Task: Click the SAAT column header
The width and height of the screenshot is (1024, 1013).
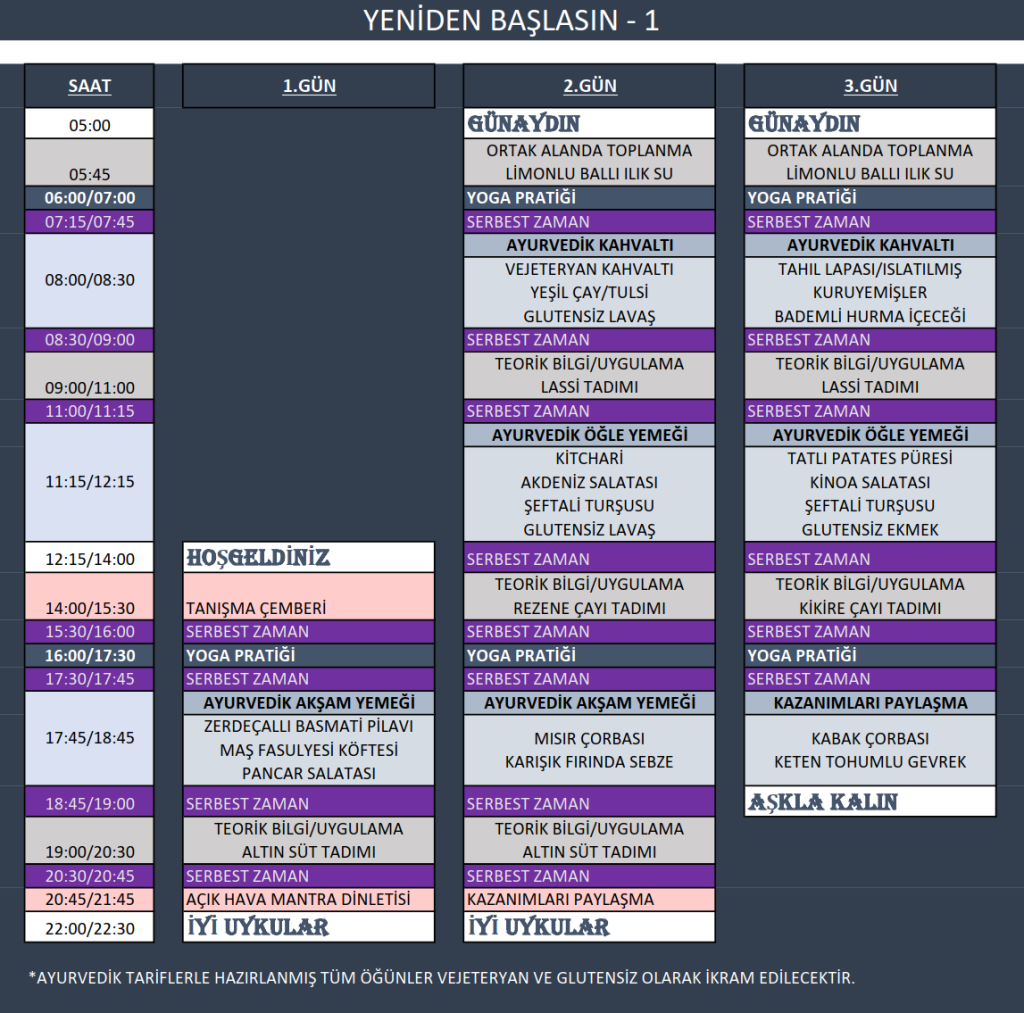Action: (x=89, y=86)
